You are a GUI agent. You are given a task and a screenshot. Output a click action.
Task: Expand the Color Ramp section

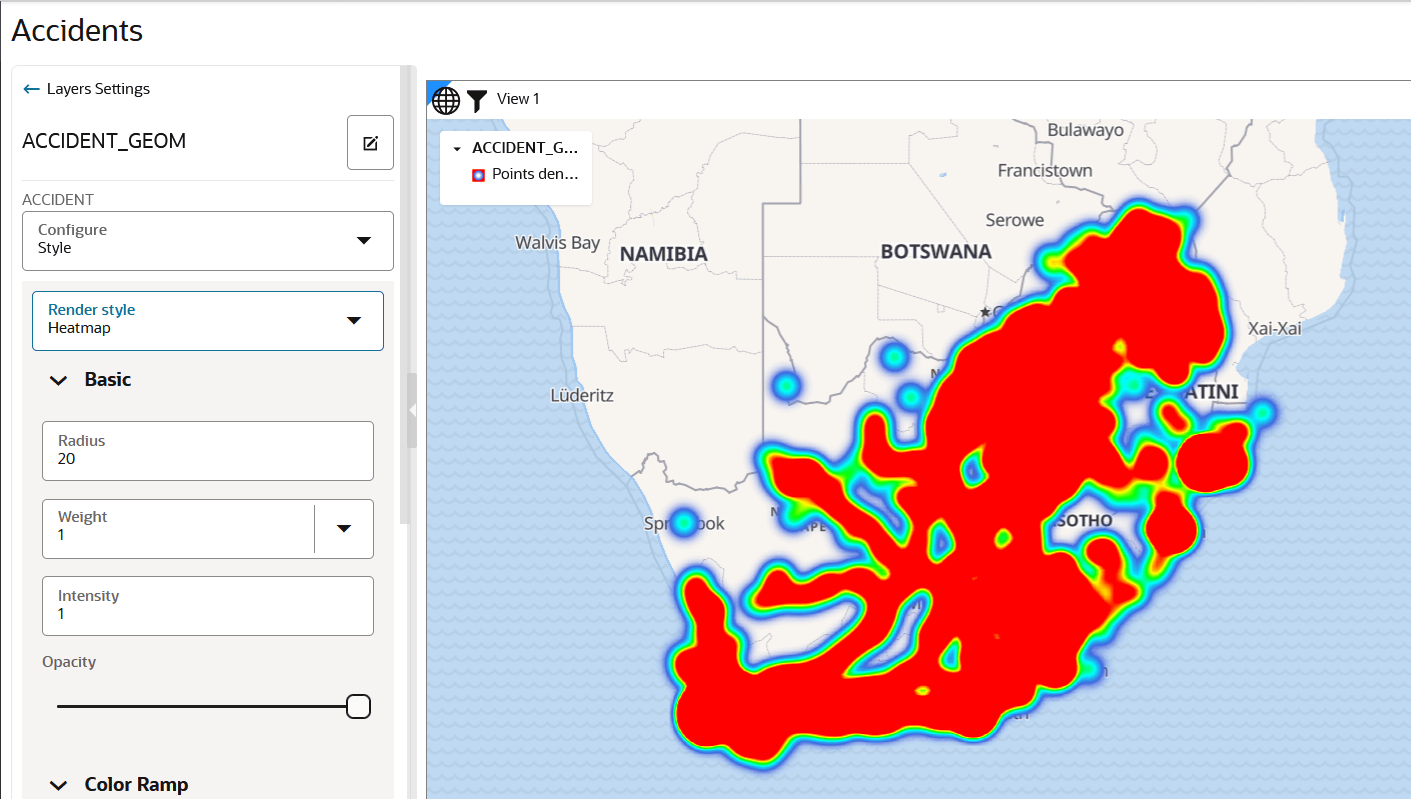58,784
